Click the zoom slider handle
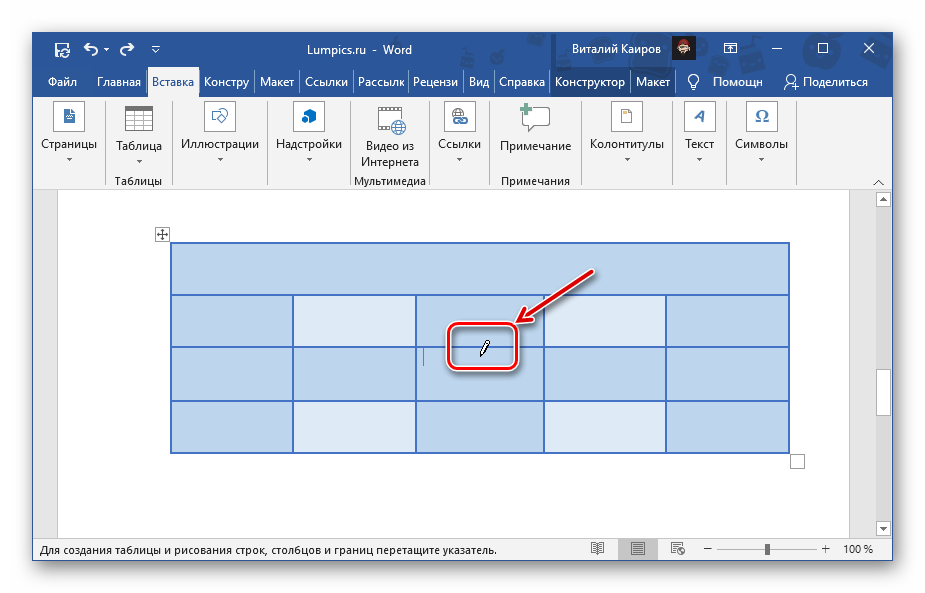Viewport: 925px width, 593px height. tap(767, 549)
